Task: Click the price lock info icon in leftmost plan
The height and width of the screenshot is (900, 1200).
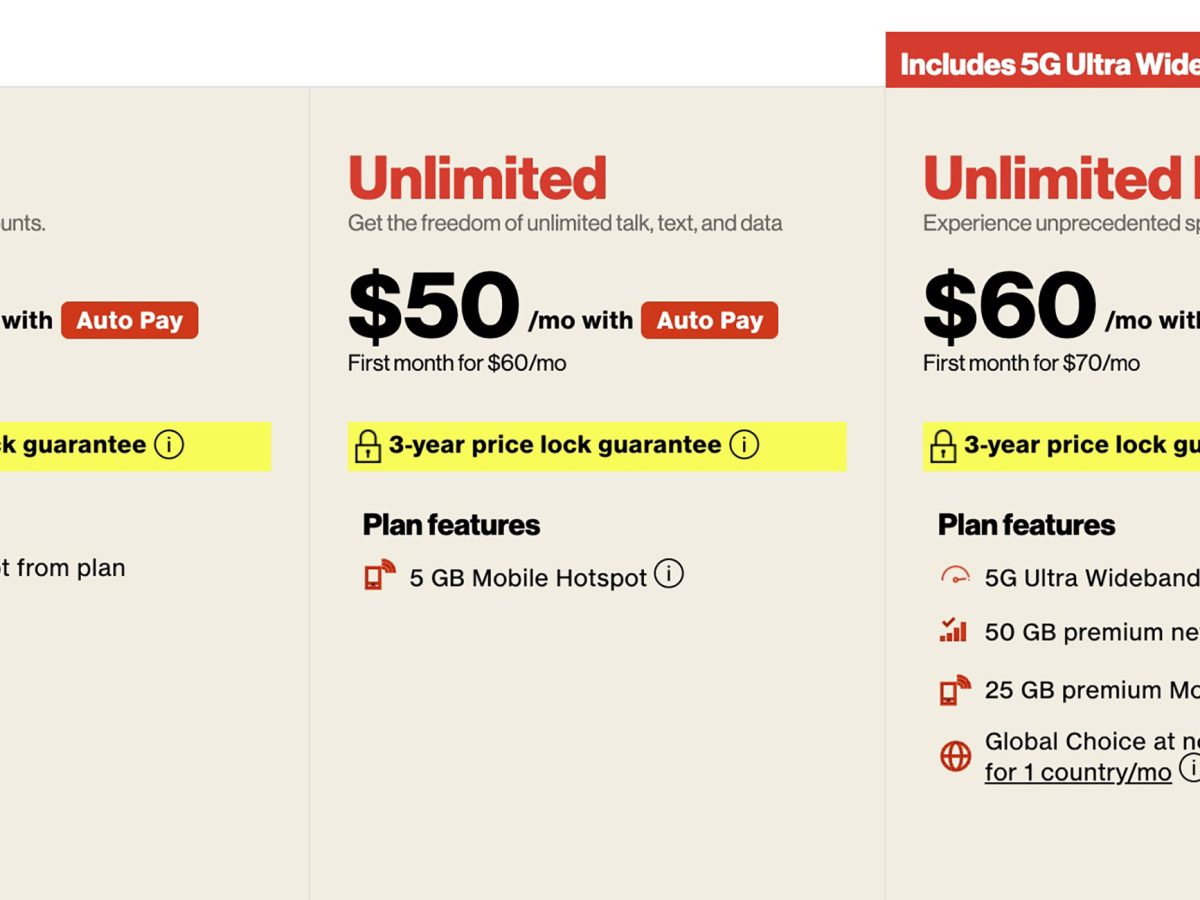Action: point(169,445)
